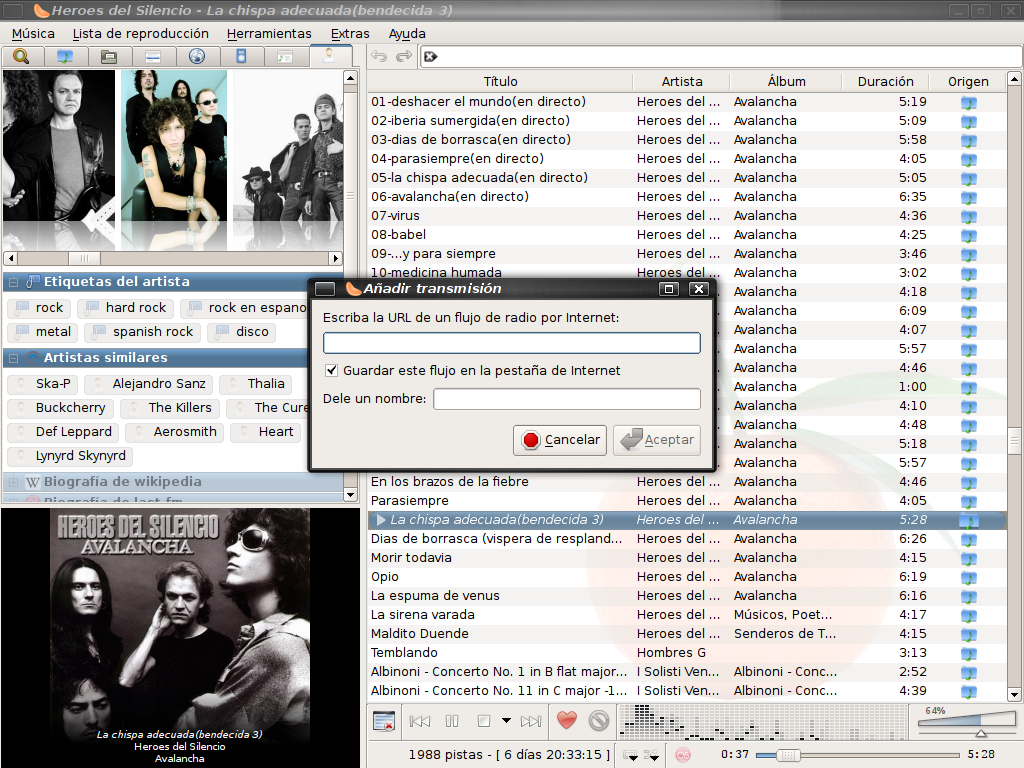Open the Herramientas menu

(x=269, y=33)
